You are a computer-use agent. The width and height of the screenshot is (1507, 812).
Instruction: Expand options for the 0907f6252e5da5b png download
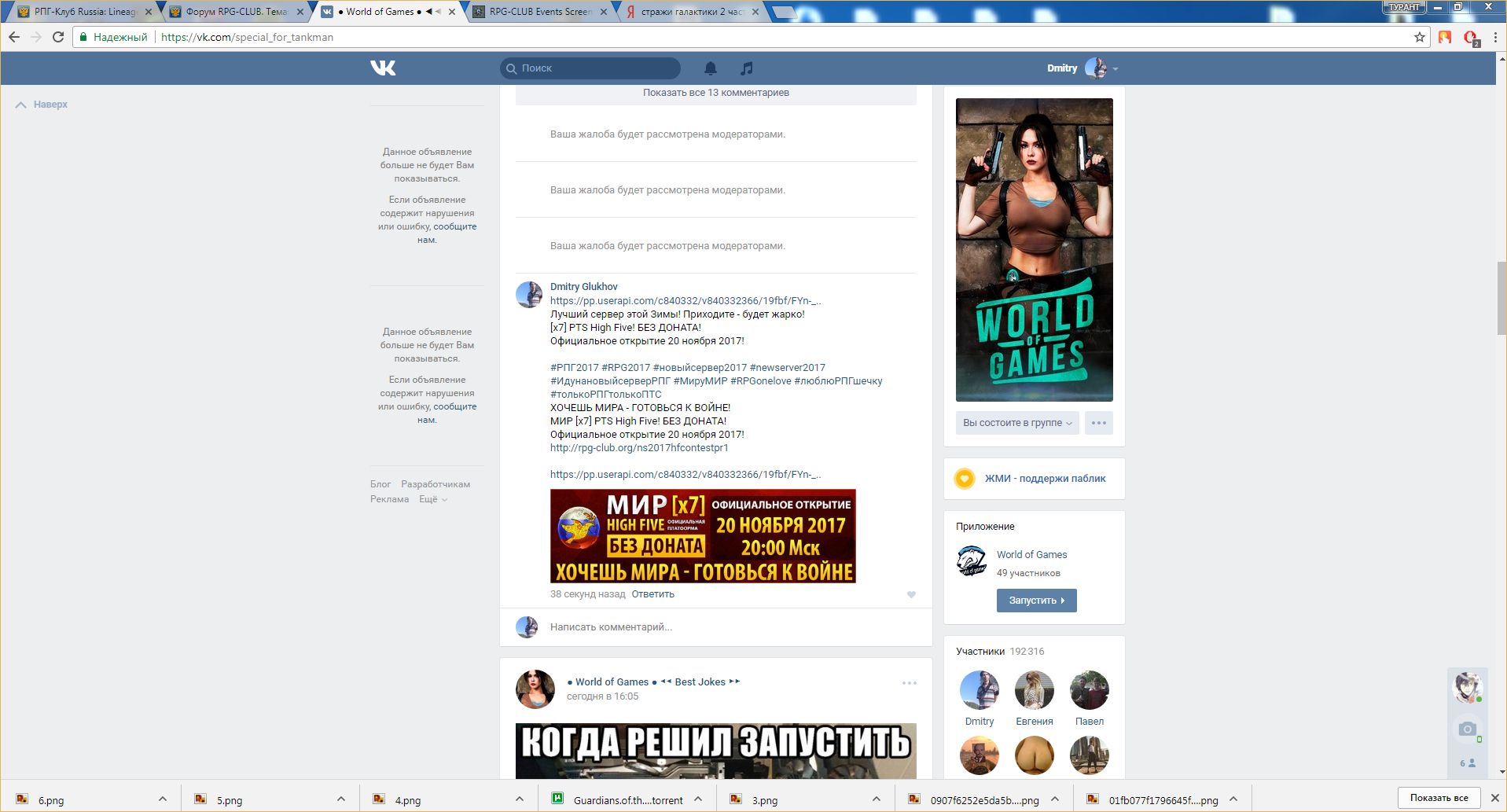[1055, 799]
